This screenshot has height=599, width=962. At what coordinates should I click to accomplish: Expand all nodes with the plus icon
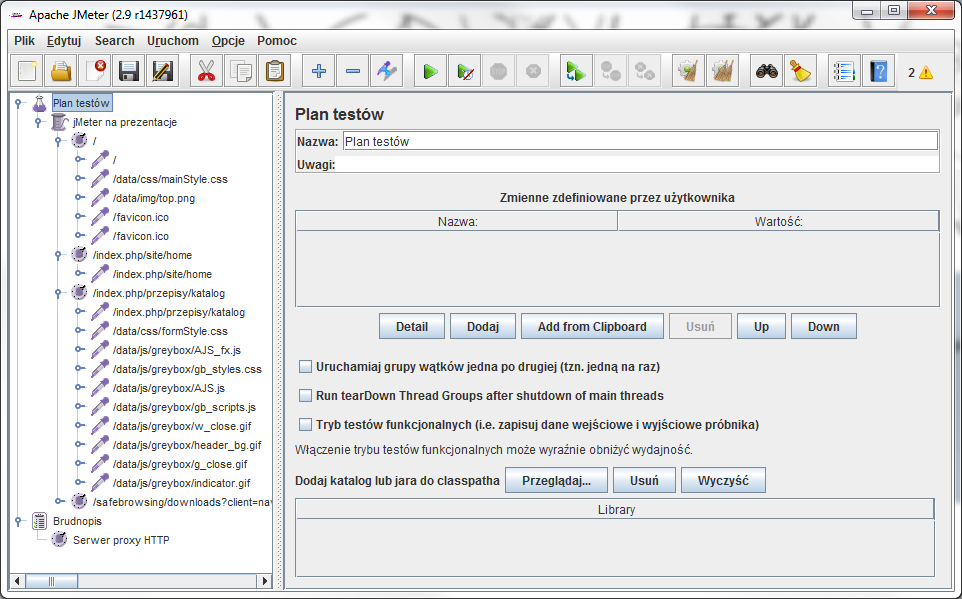coord(318,71)
